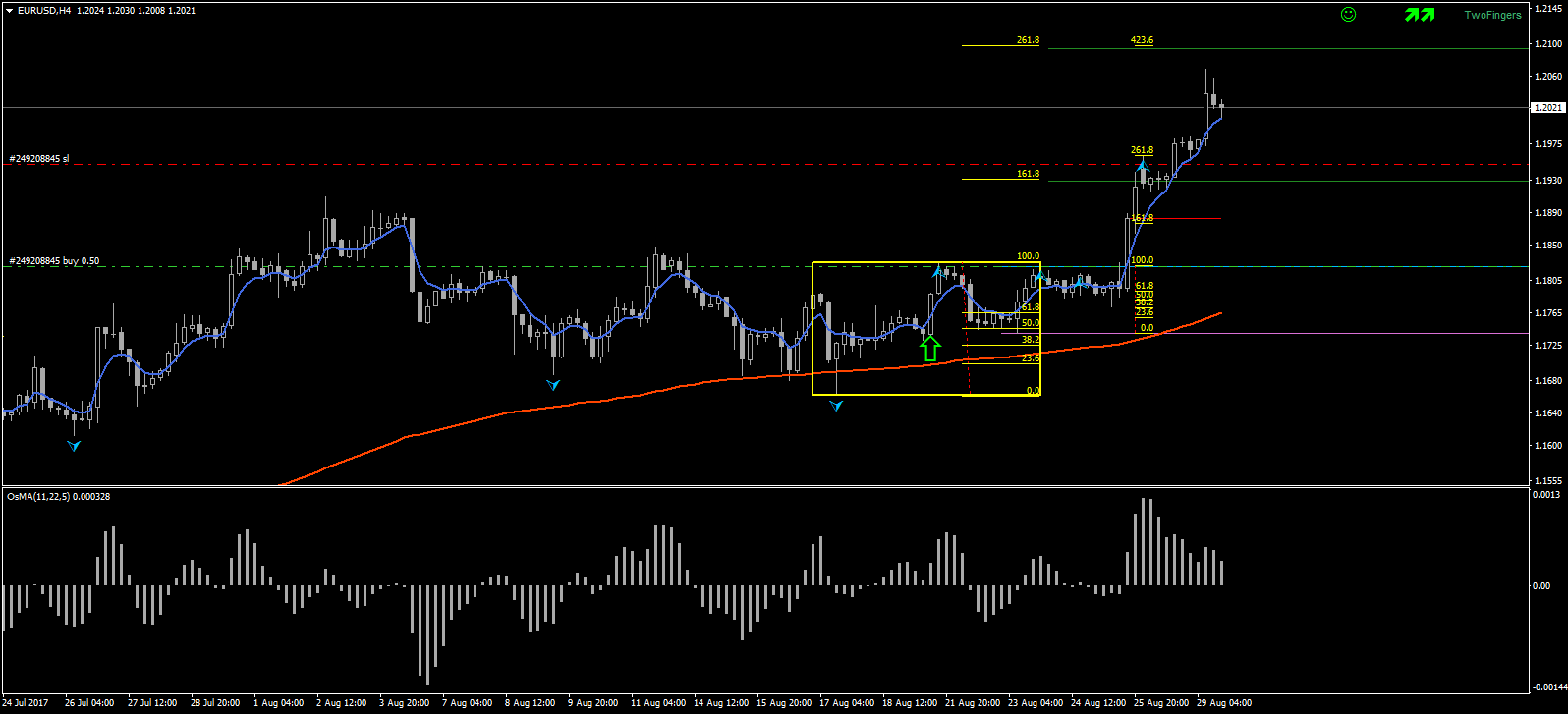Select the blue arrow beneath the yellow rectangle
Screen dimensions: 1568x714
pyautogui.click(x=836, y=405)
